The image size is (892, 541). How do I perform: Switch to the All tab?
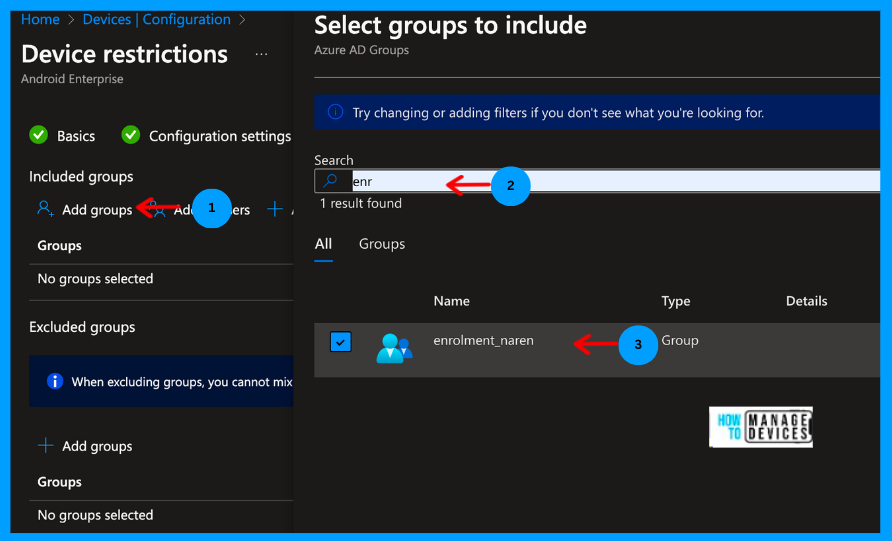click(x=323, y=244)
